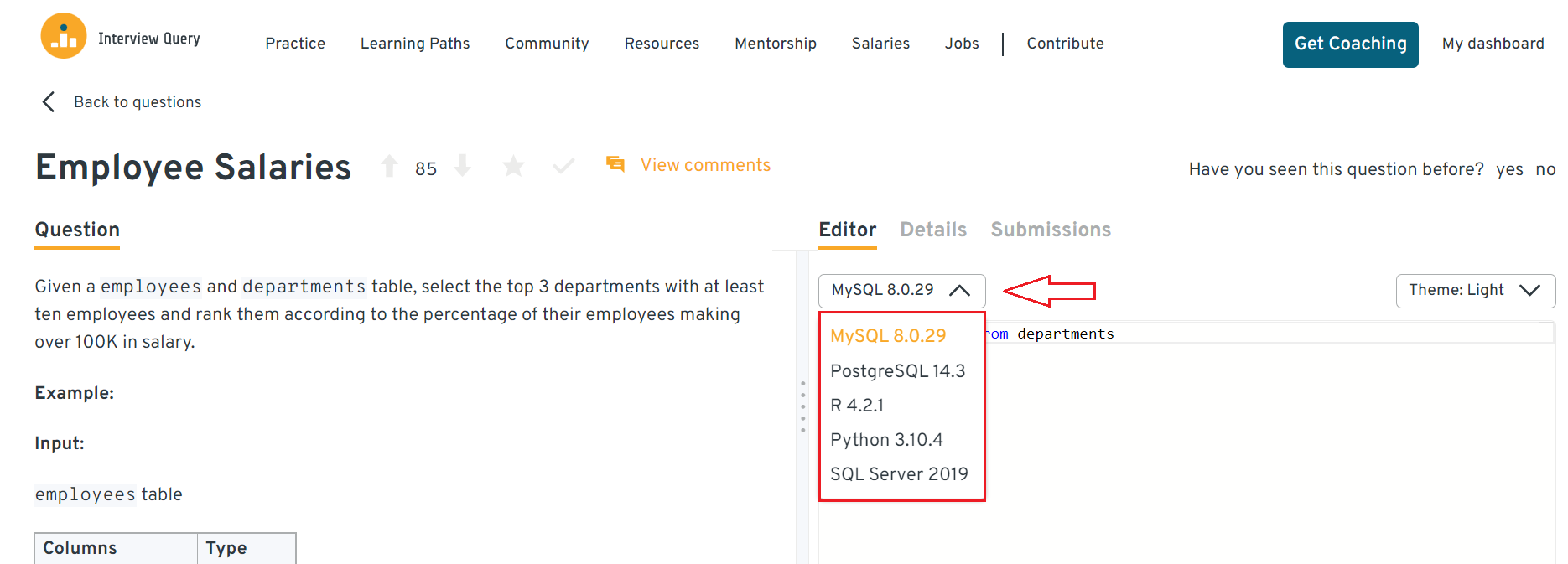Select PostgreSQL 14.3 from language list
Image resolution: width=1568 pixels, height=564 pixels.
coord(897,371)
